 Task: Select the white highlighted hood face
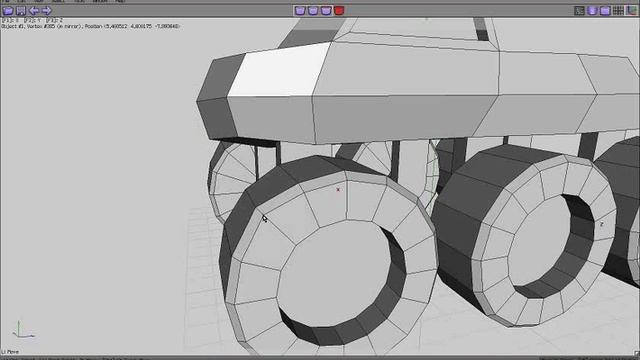point(279,71)
